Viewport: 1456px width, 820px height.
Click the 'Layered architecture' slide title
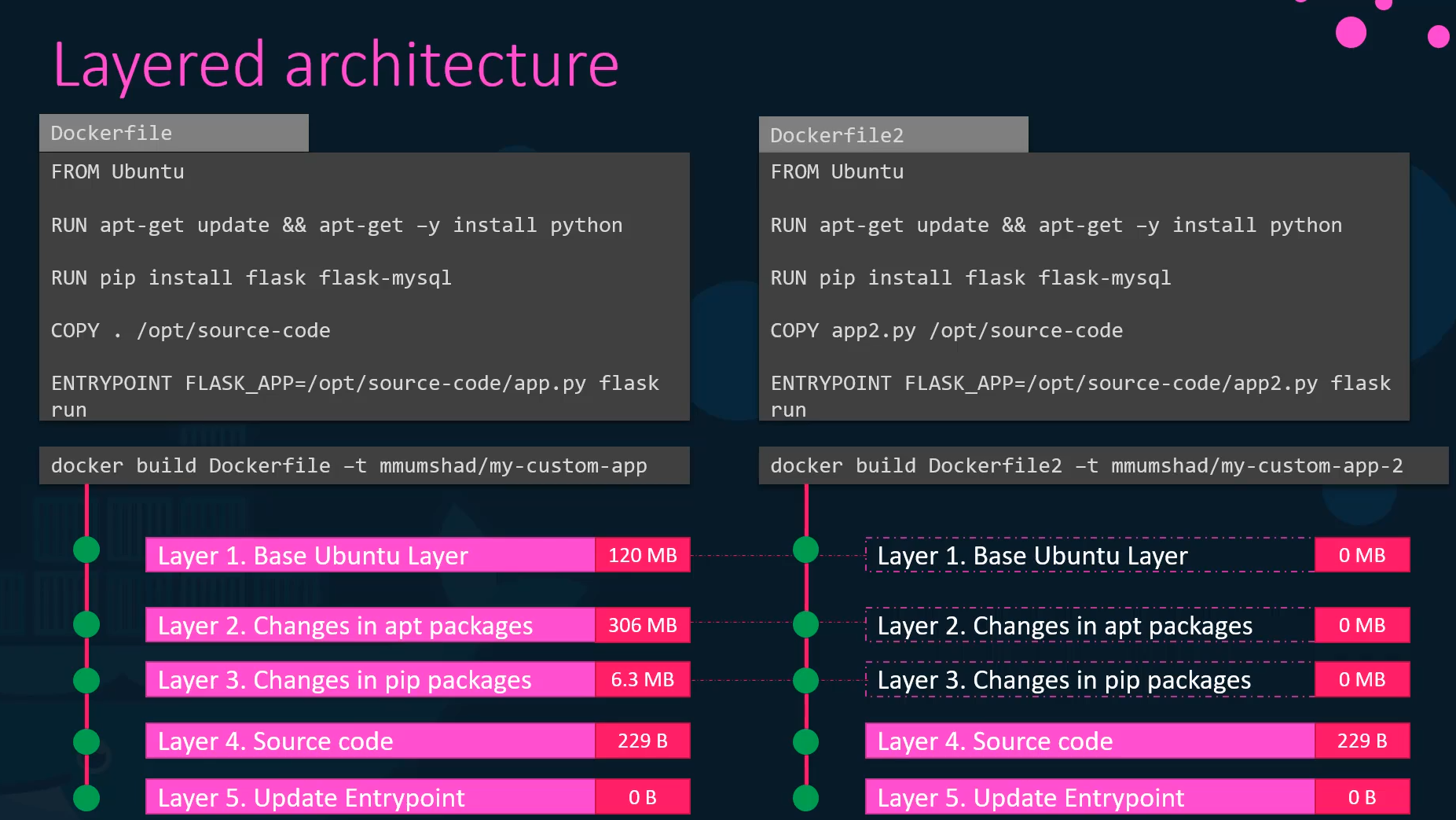[336, 64]
